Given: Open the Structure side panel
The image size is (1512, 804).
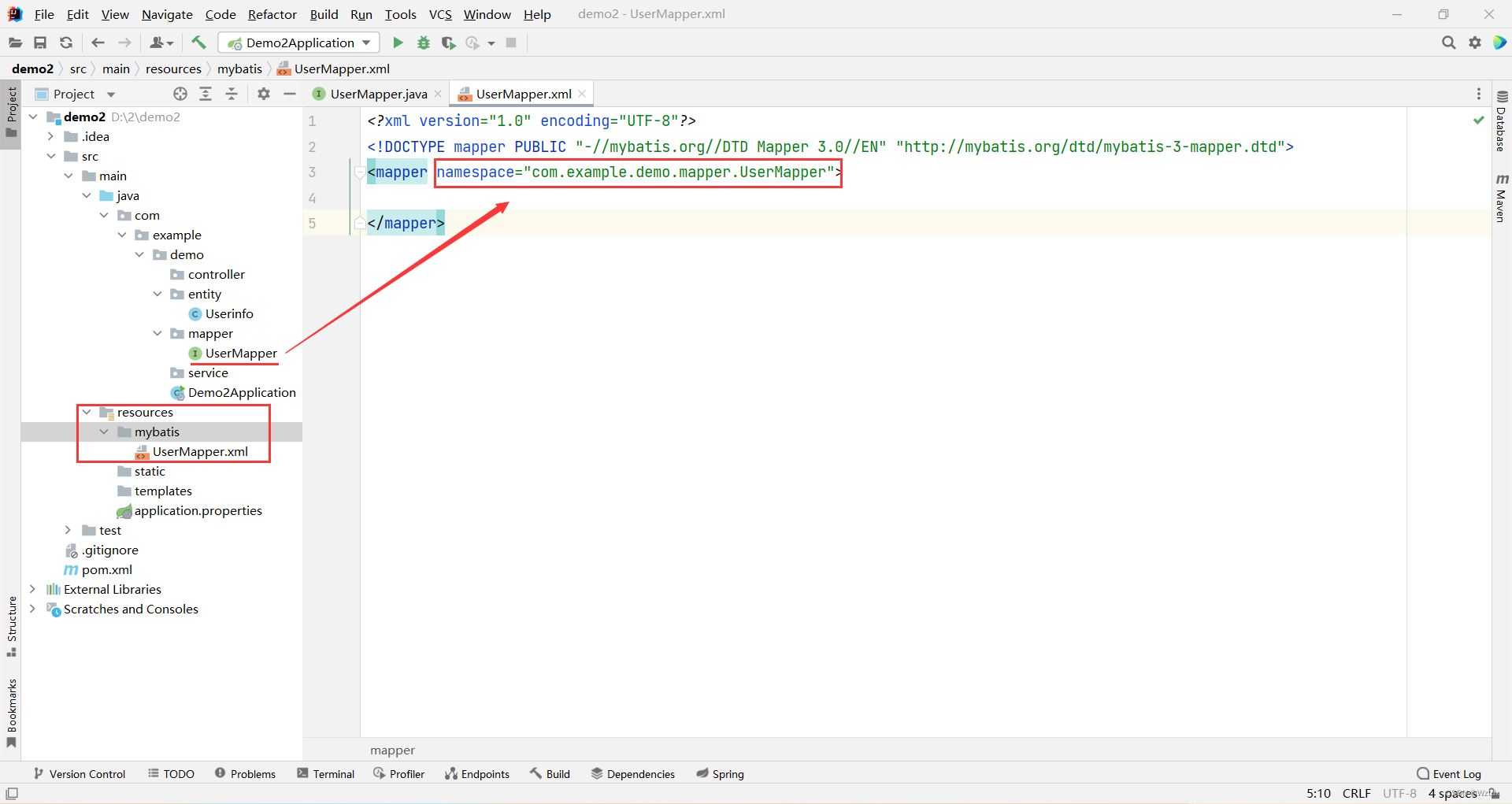Looking at the screenshot, I should pos(12,627).
